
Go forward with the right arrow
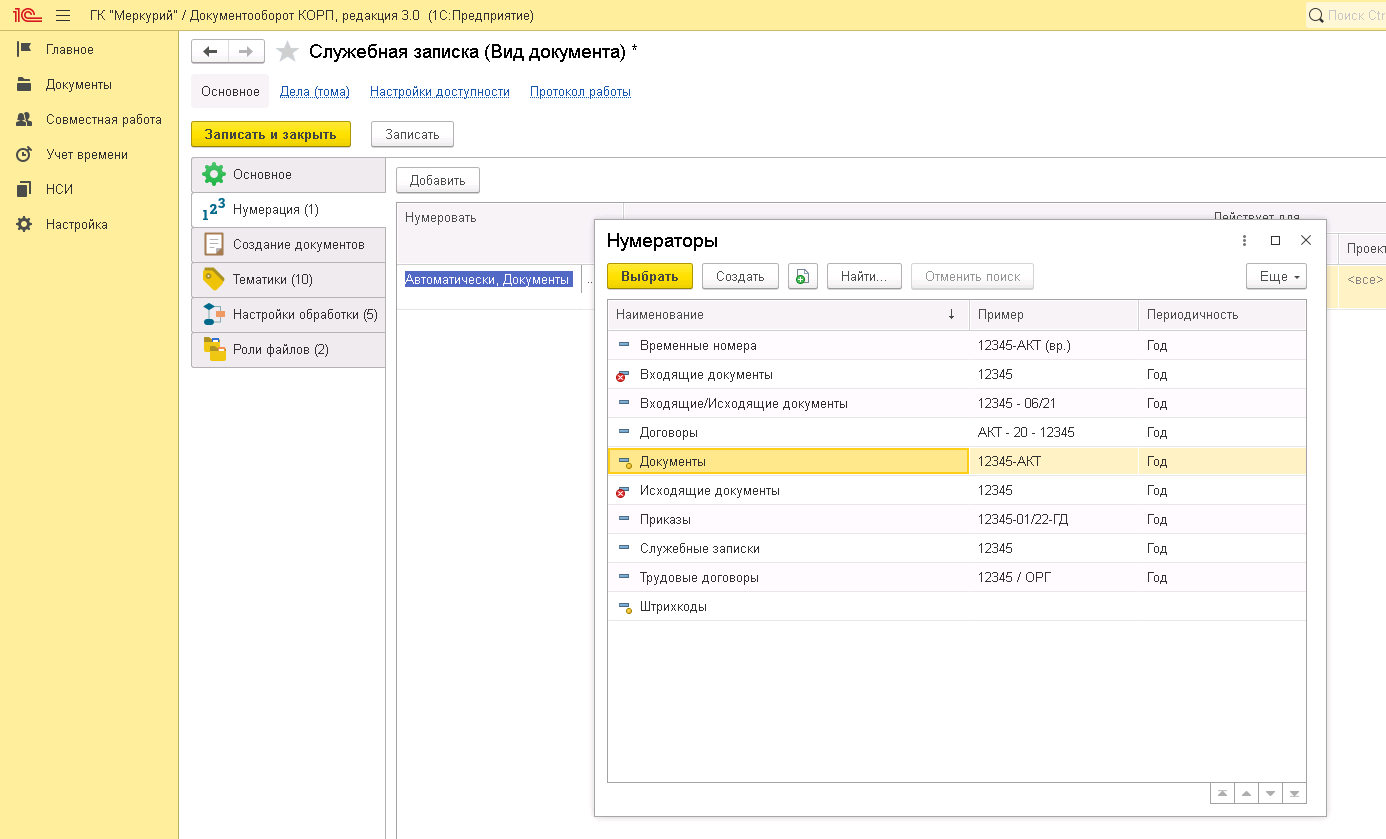click(247, 52)
